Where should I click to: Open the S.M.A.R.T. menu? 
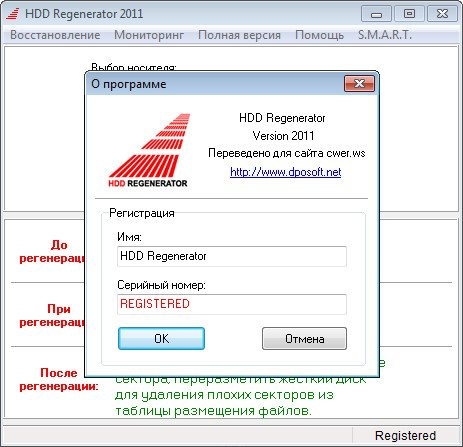click(385, 35)
